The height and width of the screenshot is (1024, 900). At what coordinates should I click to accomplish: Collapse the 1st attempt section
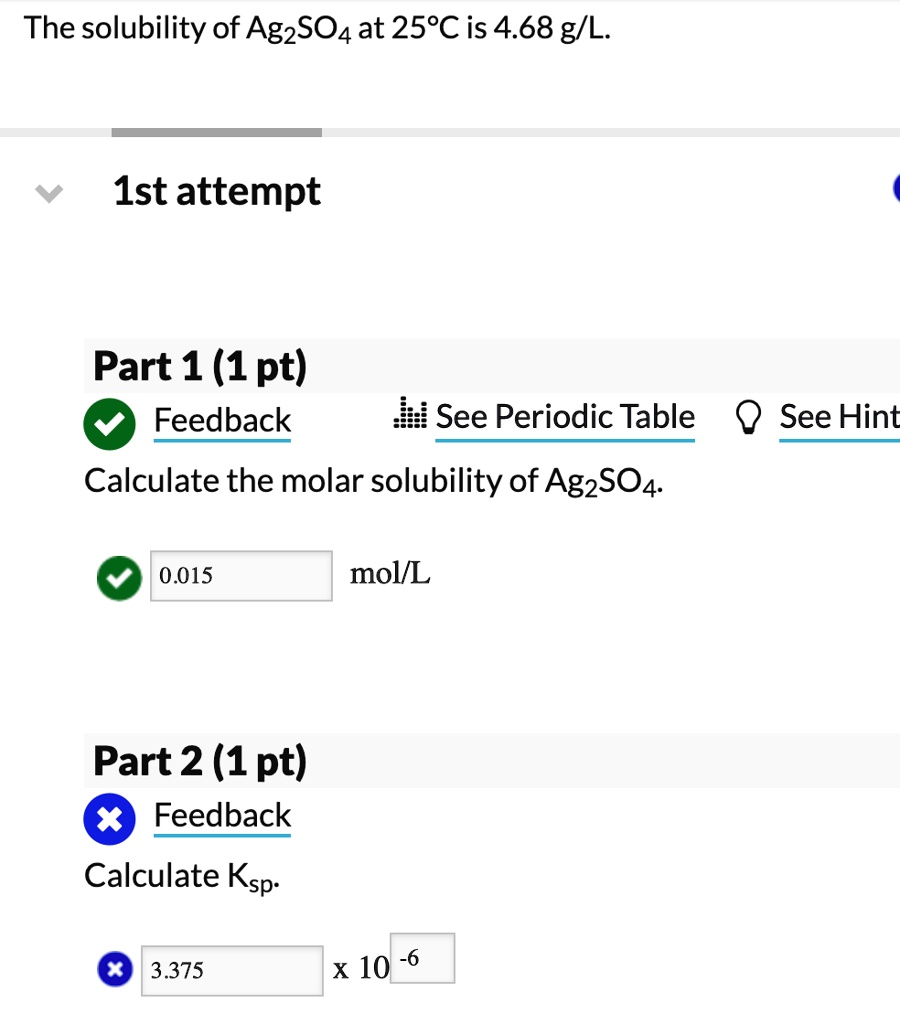48,192
